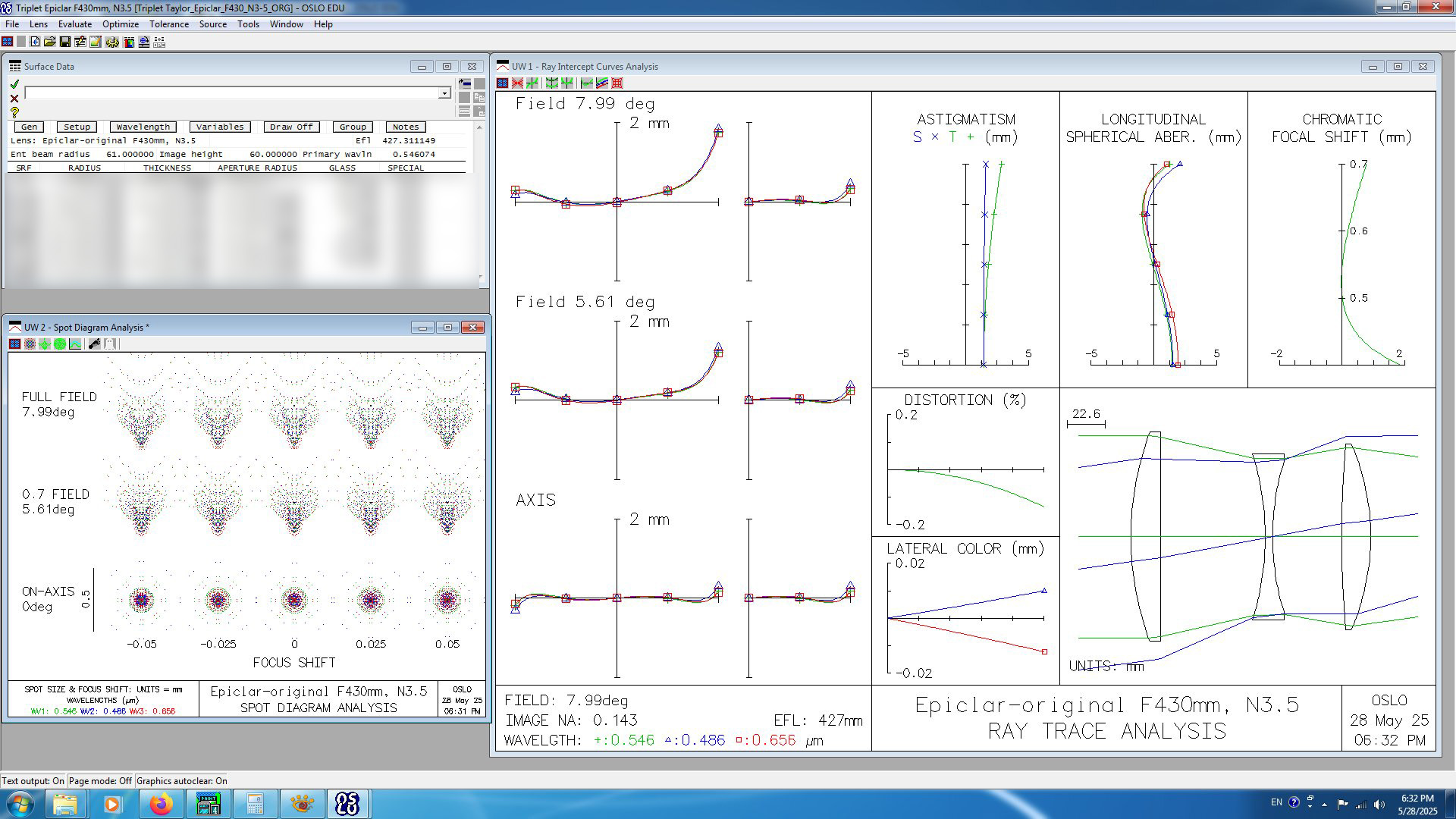Click the red ray fan icon in UW 1 toolbar
Image resolution: width=1456 pixels, height=819 pixels.
tap(517, 83)
